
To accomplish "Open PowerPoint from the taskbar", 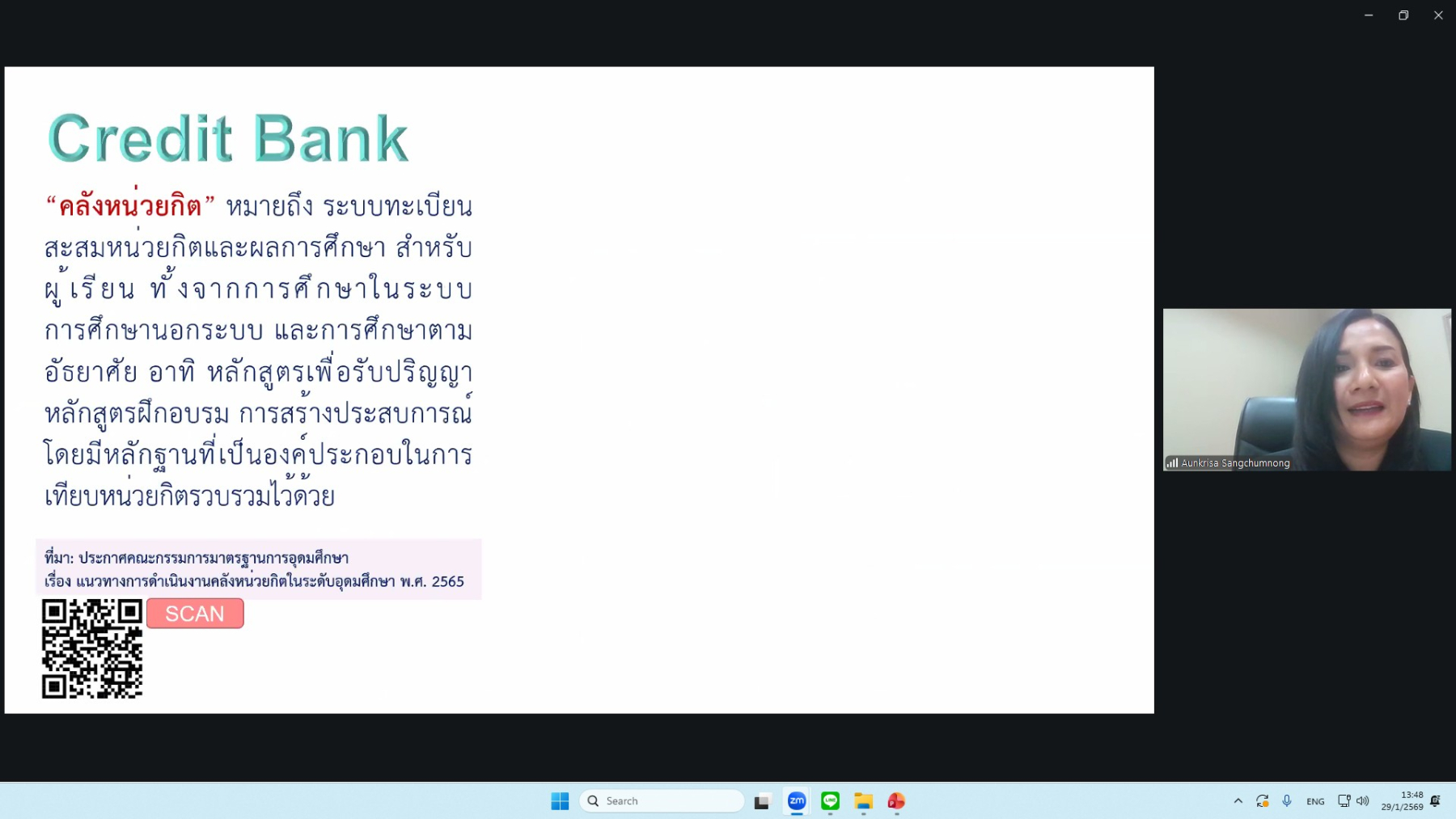I will click(896, 800).
